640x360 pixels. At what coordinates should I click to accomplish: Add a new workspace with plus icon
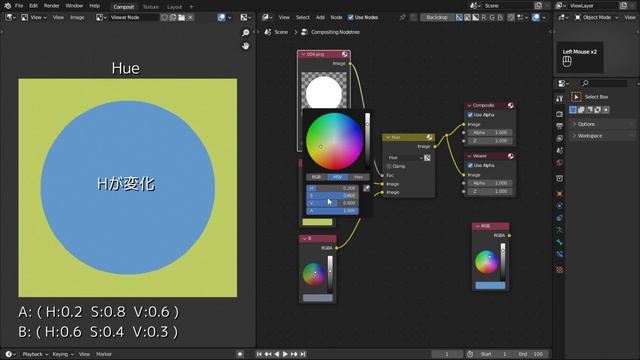click(191, 7)
